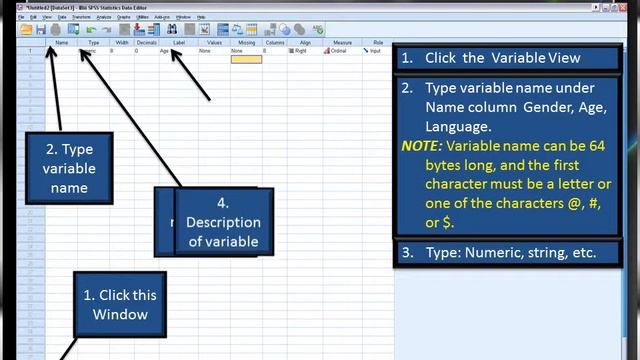The height and width of the screenshot is (360, 640).
Task: Open the Variables info icon
Action: (154, 30)
